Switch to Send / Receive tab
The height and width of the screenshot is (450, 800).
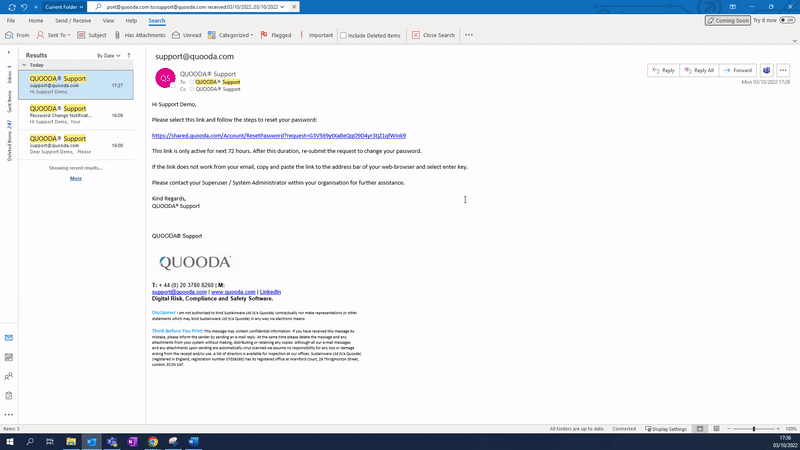[73, 21]
